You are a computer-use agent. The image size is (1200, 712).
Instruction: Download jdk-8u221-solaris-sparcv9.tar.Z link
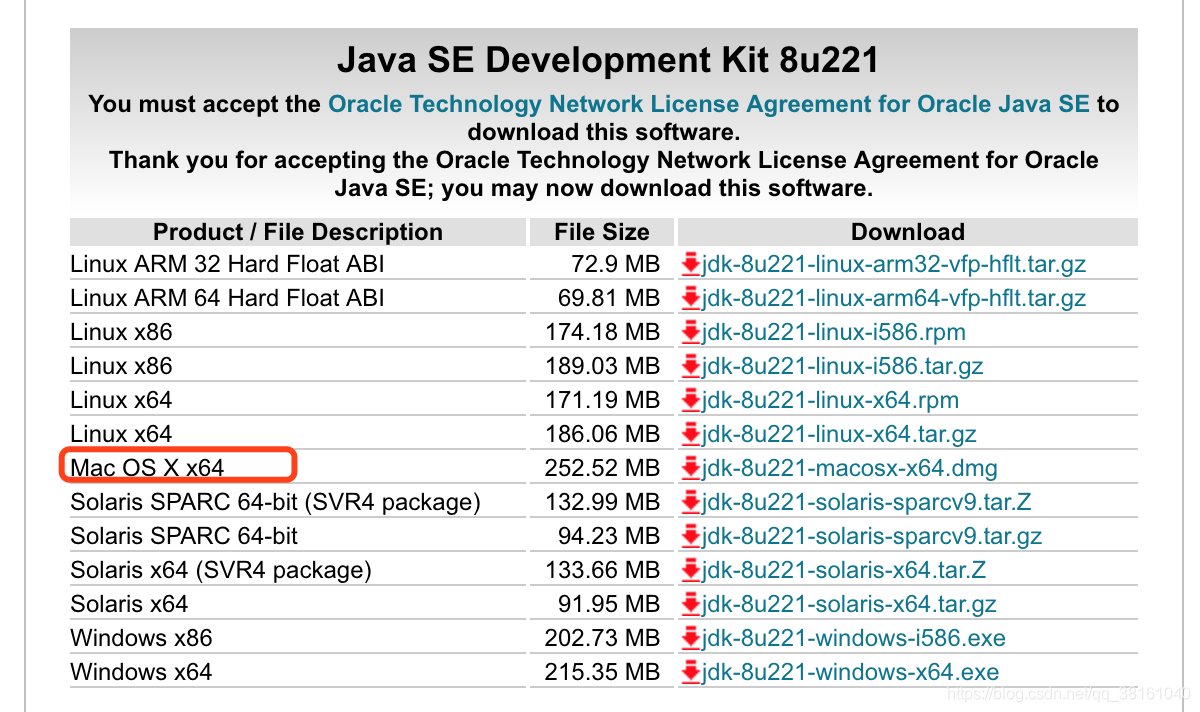pyautogui.click(x=867, y=503)
